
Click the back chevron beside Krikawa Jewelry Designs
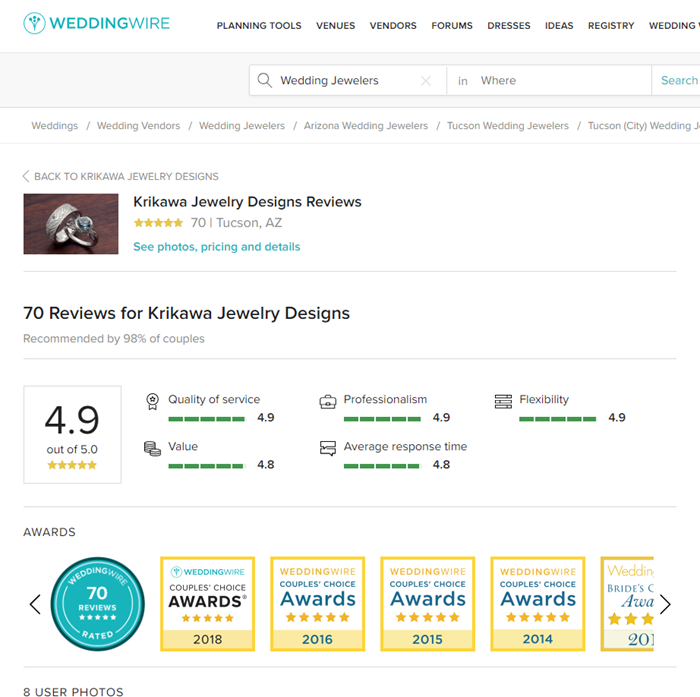[26, 176]
